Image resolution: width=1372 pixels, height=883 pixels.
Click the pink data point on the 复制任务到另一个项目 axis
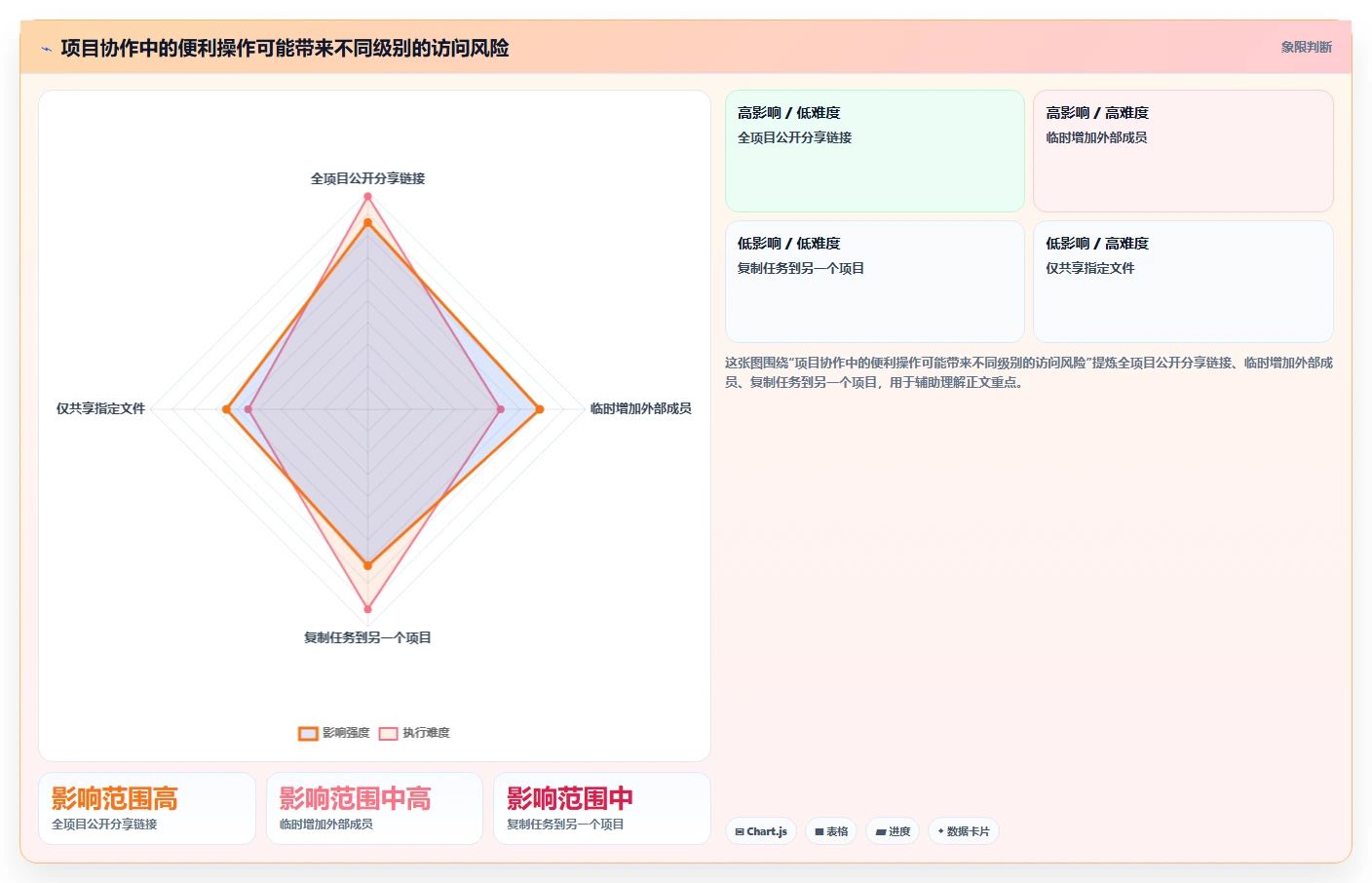click(x=367, y=609)
